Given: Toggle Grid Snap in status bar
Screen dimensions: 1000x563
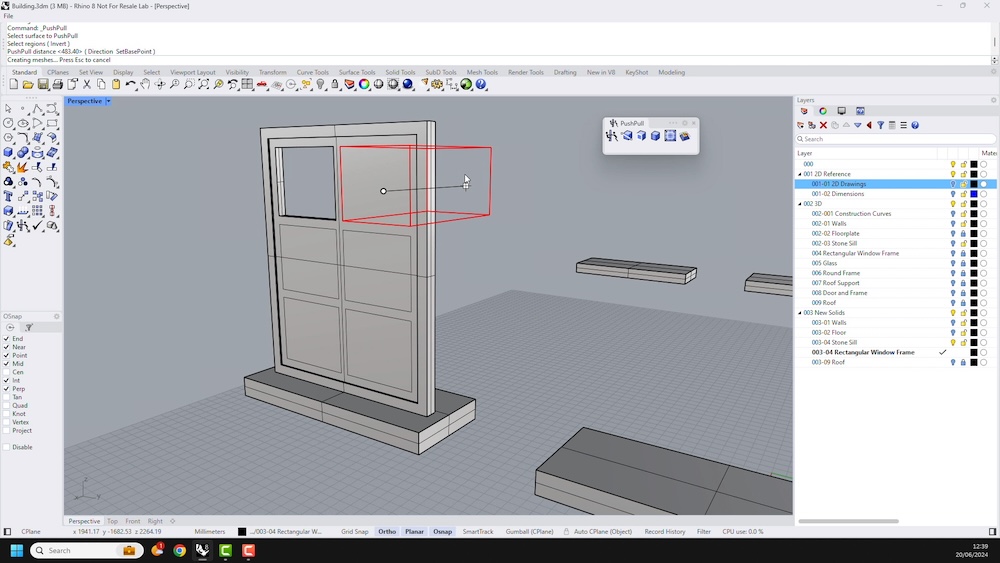Looking at the screenshot, I should 355,531.
